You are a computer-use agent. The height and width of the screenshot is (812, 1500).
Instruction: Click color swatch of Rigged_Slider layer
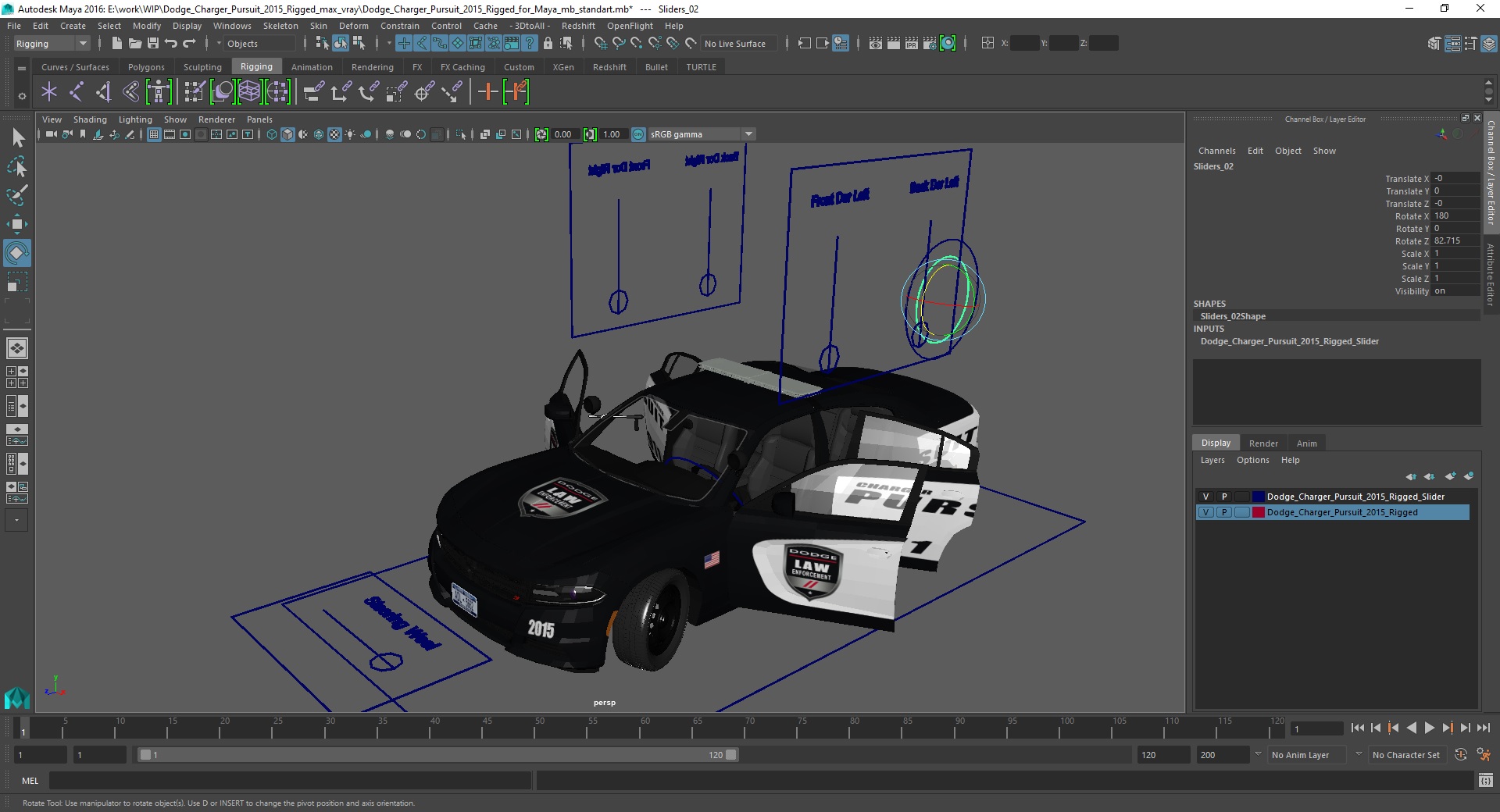click(1258, 497)
